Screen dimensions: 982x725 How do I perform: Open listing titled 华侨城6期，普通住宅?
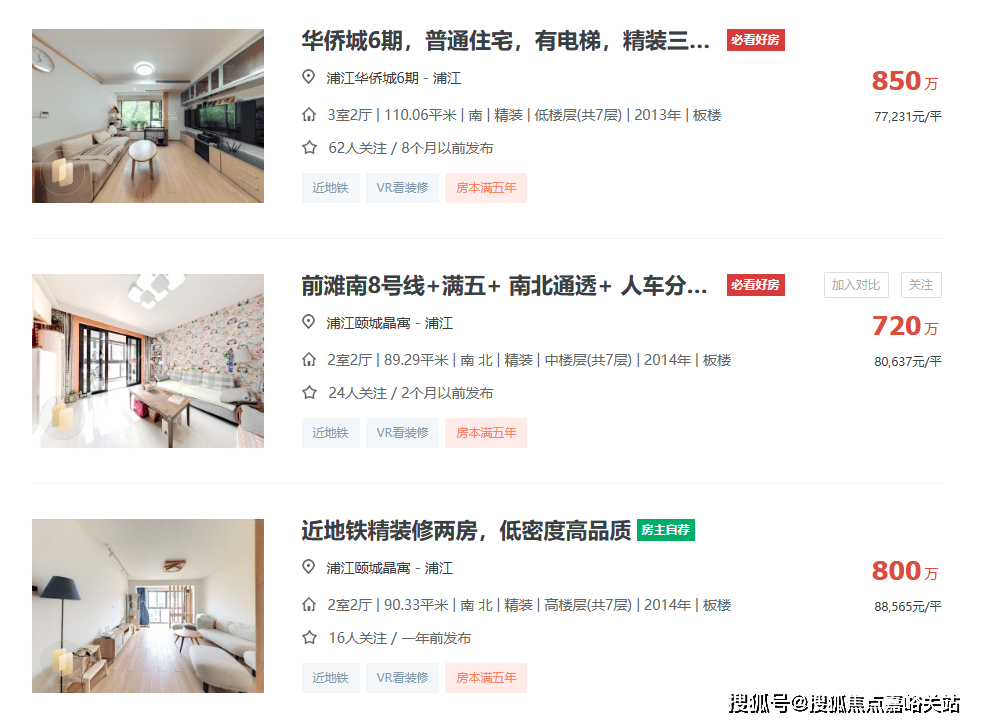click(505, 41)
